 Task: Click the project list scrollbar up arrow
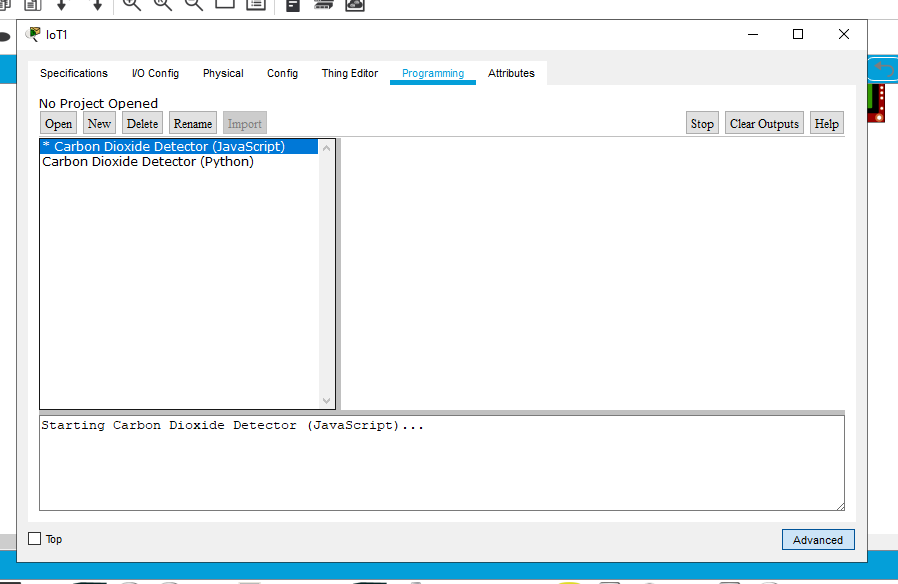(326, 148)
